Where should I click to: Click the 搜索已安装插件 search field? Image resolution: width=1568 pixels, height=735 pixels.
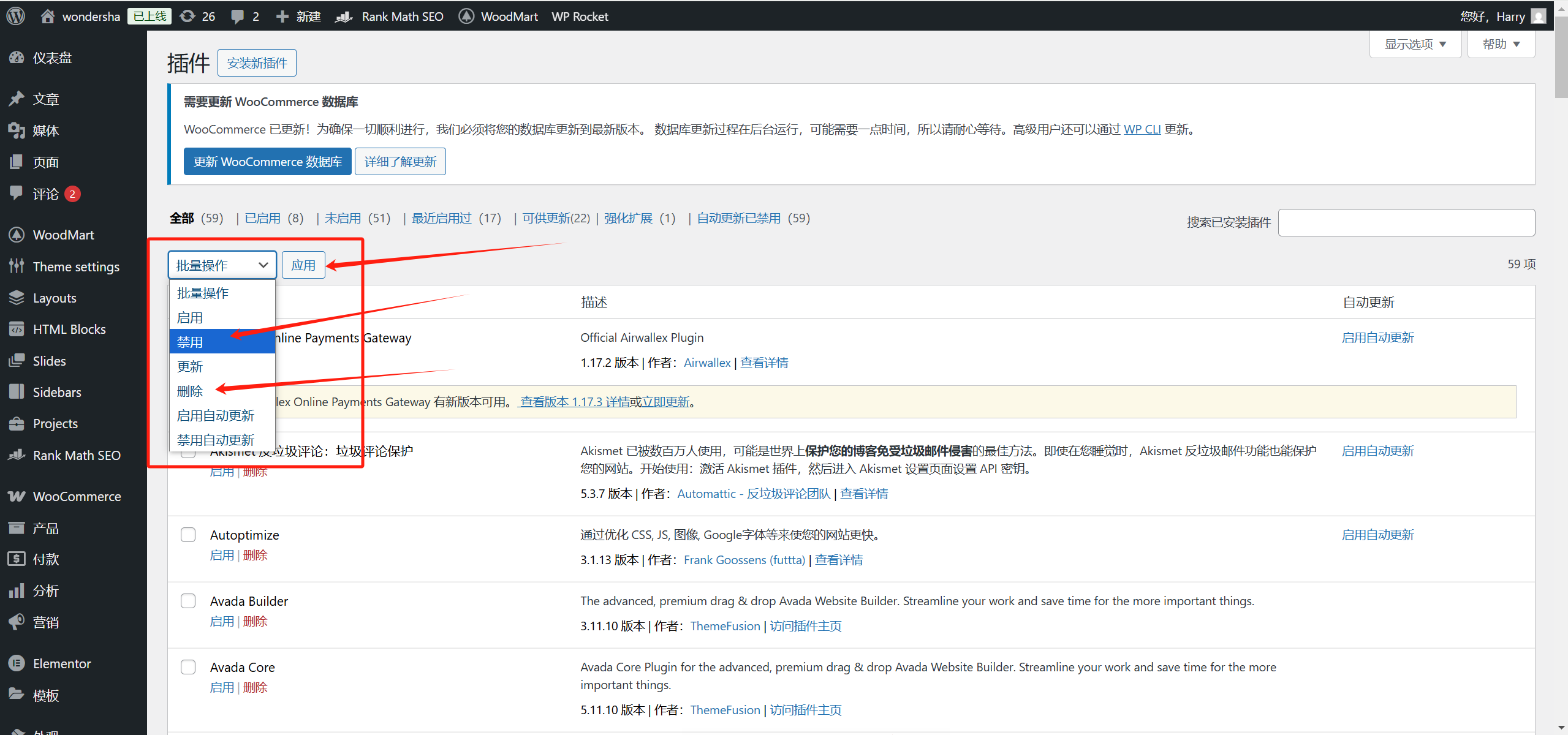1406,222
